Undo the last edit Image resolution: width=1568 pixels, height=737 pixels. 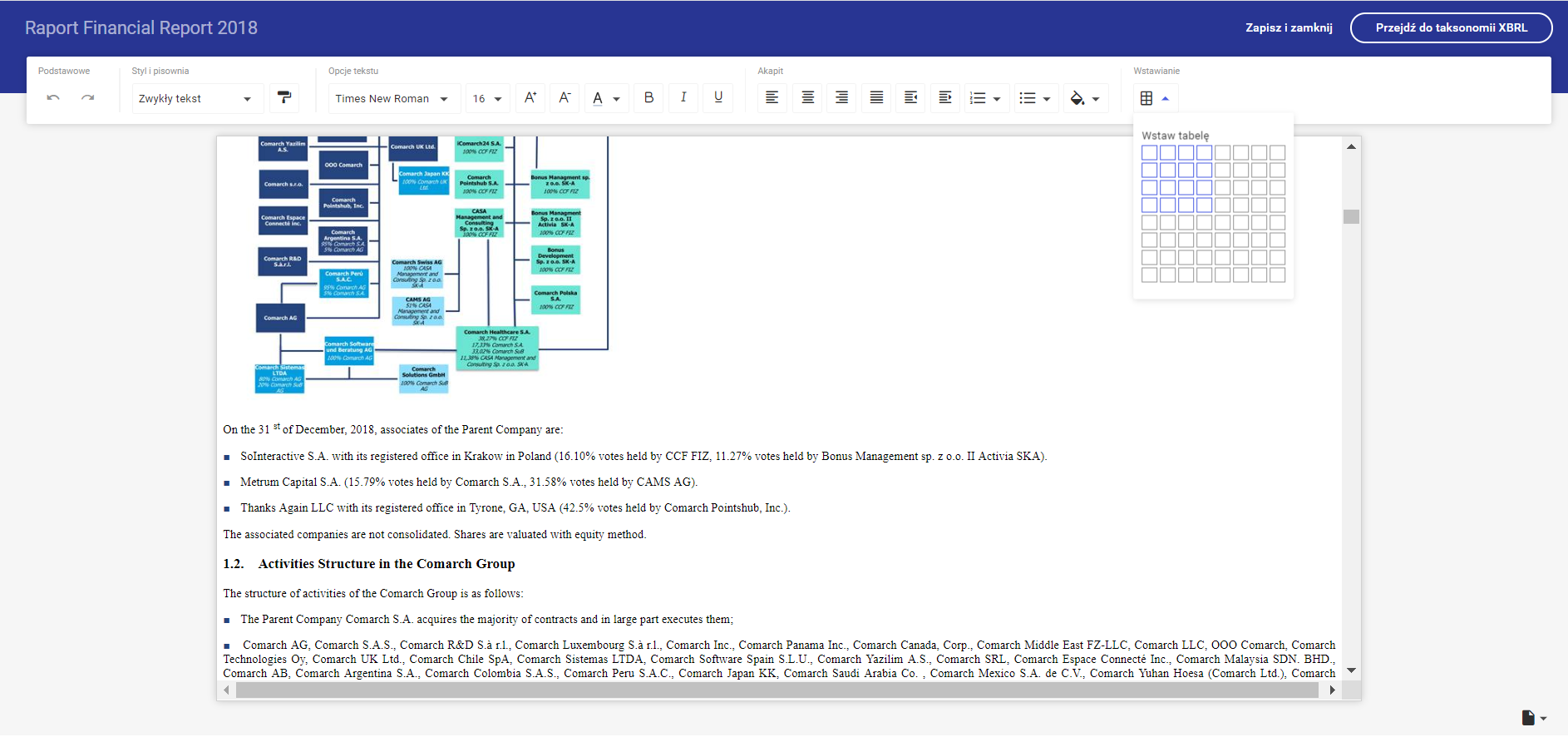point(53,98)
